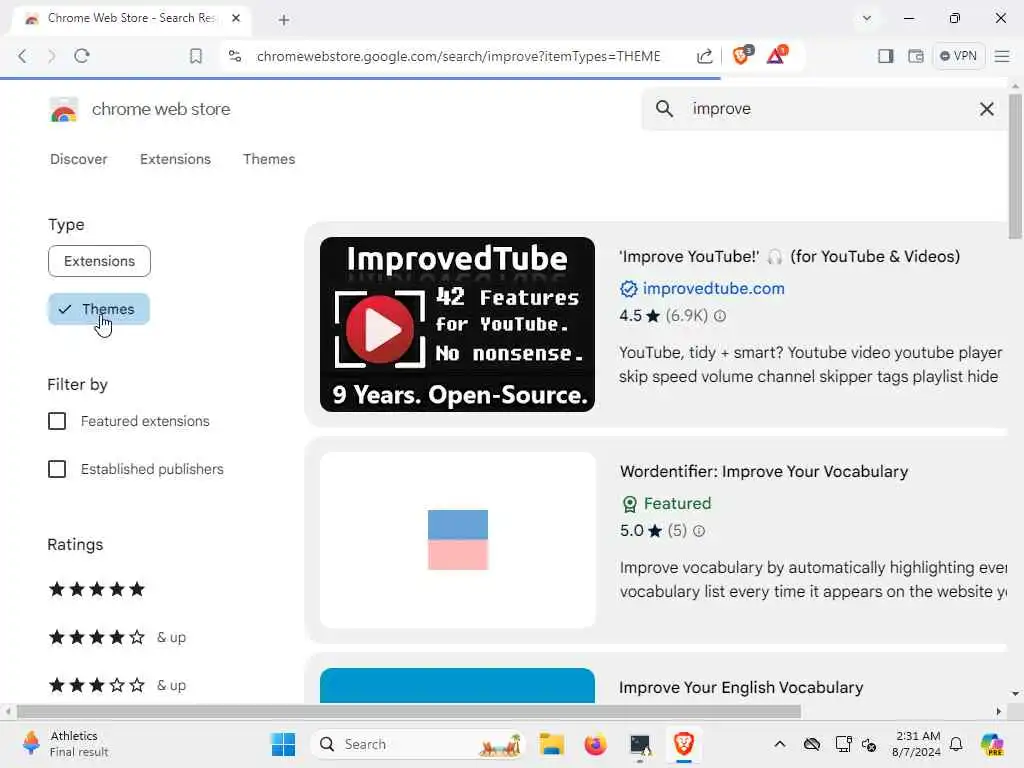
Task: Open Improve Your English Vocabulary result
Action: click(x=741, y=688)
